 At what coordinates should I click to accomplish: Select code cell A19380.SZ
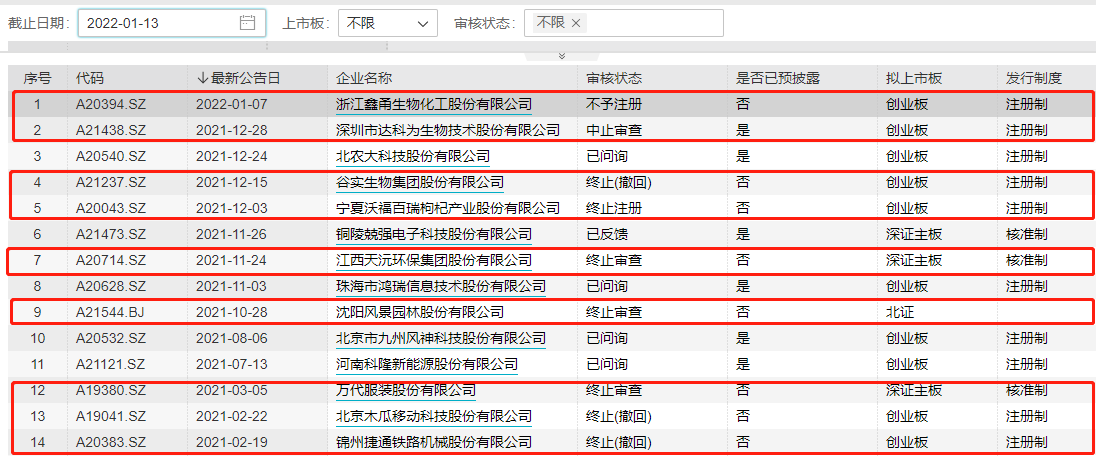click(x=110, y=390)
